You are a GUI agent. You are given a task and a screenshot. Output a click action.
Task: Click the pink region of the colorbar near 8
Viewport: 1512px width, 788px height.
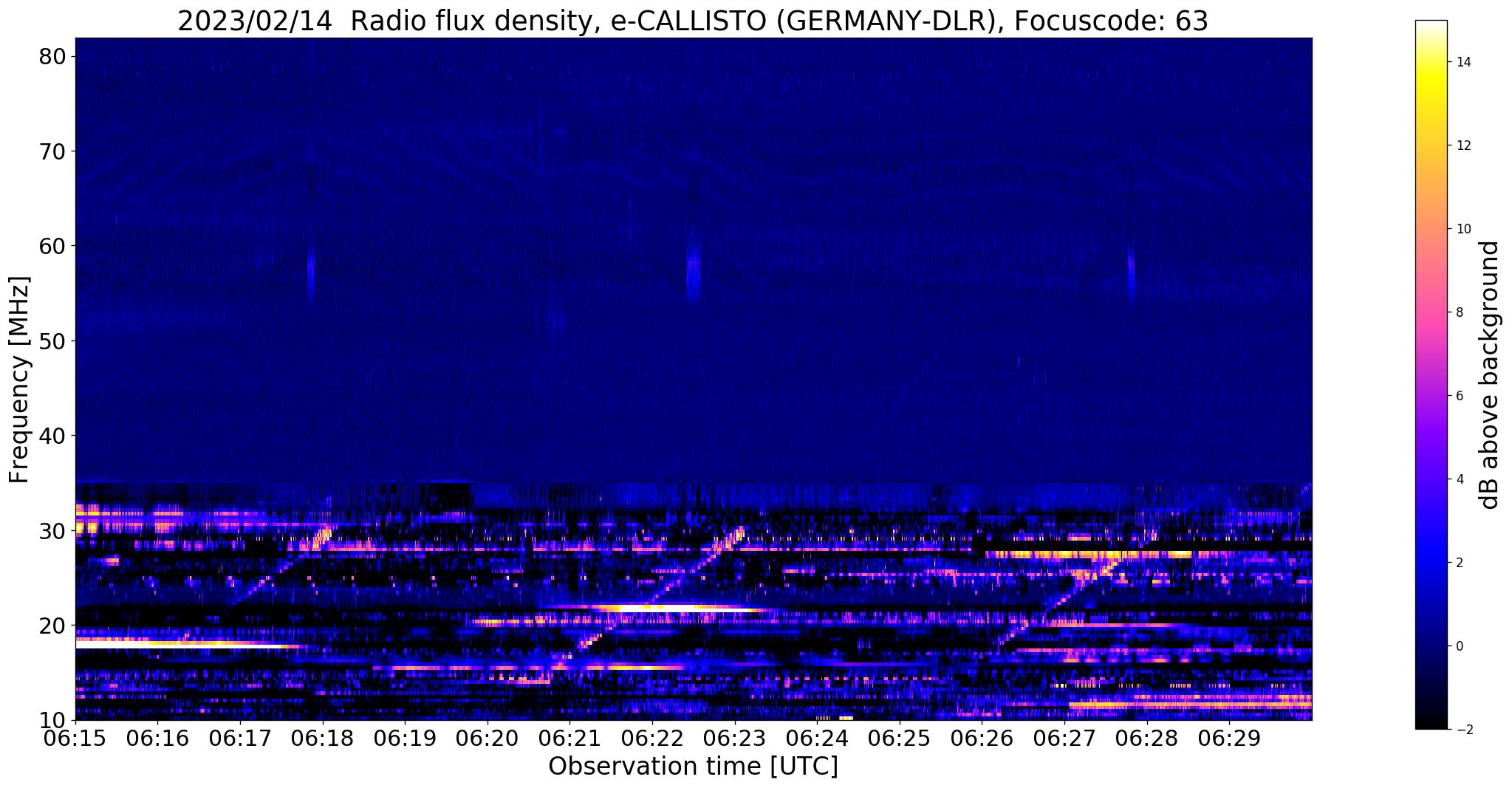1431,312
